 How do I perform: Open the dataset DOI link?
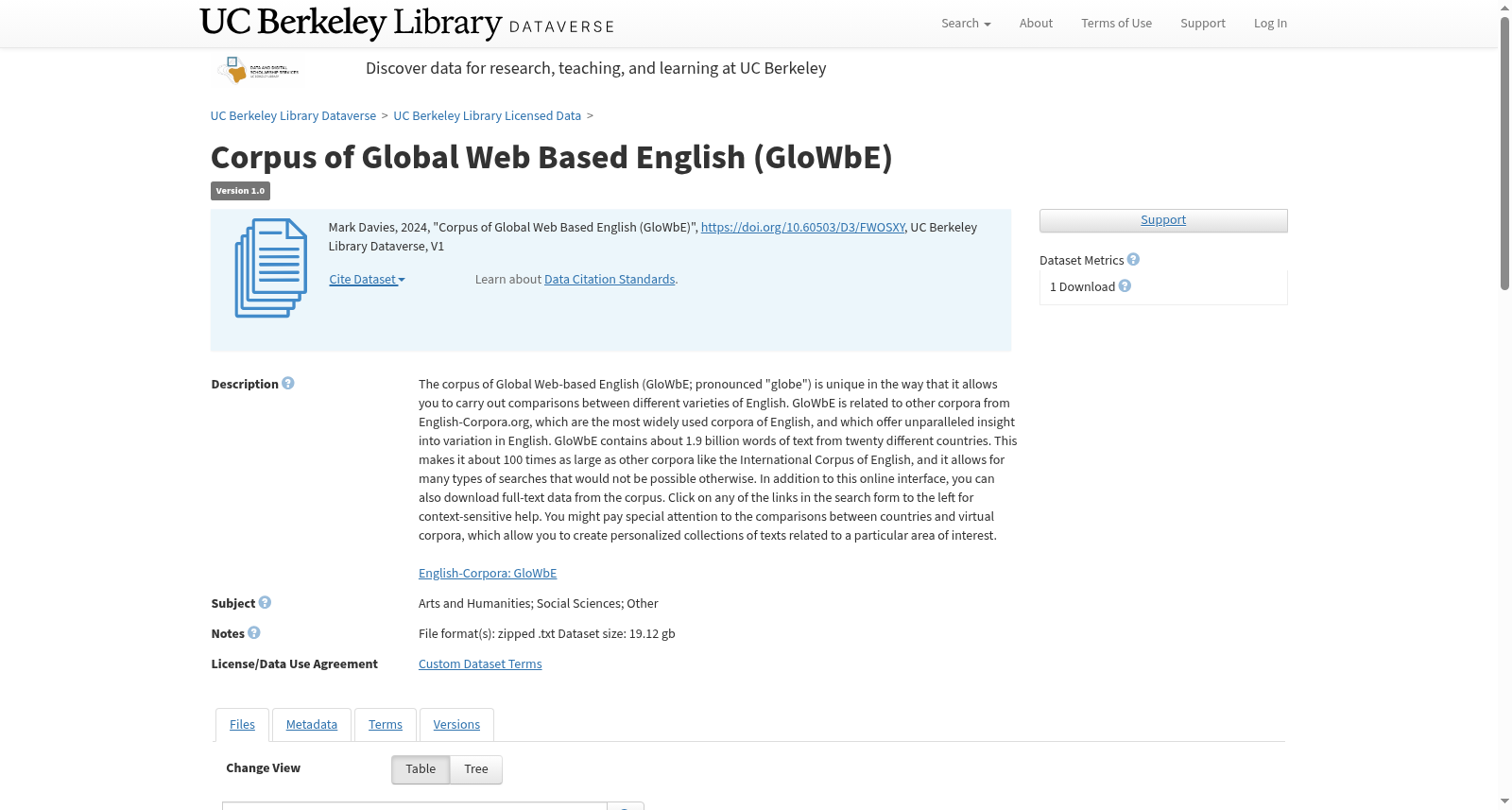[x=802, y=228]
